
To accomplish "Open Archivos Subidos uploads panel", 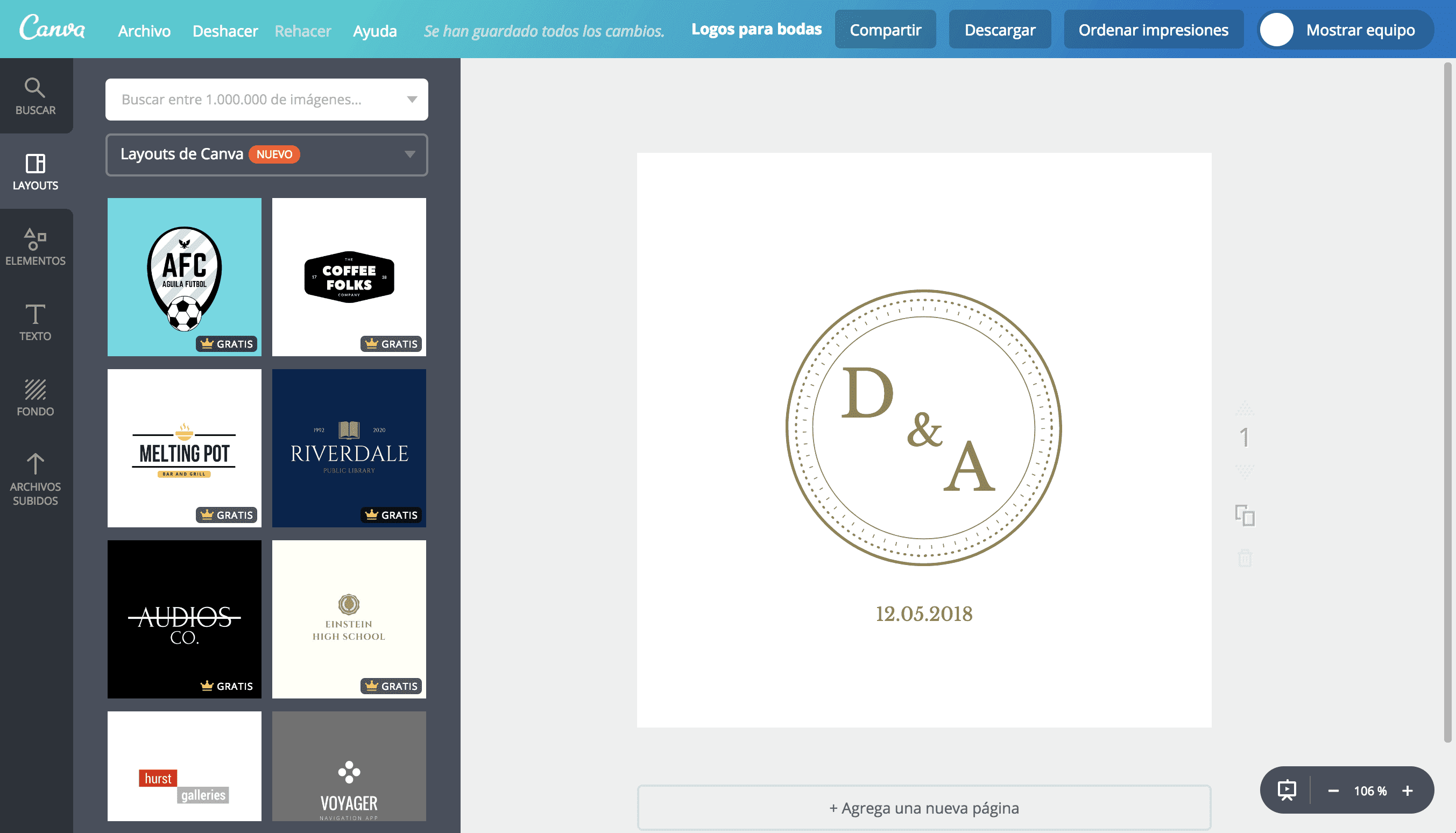I will [36, 479].
